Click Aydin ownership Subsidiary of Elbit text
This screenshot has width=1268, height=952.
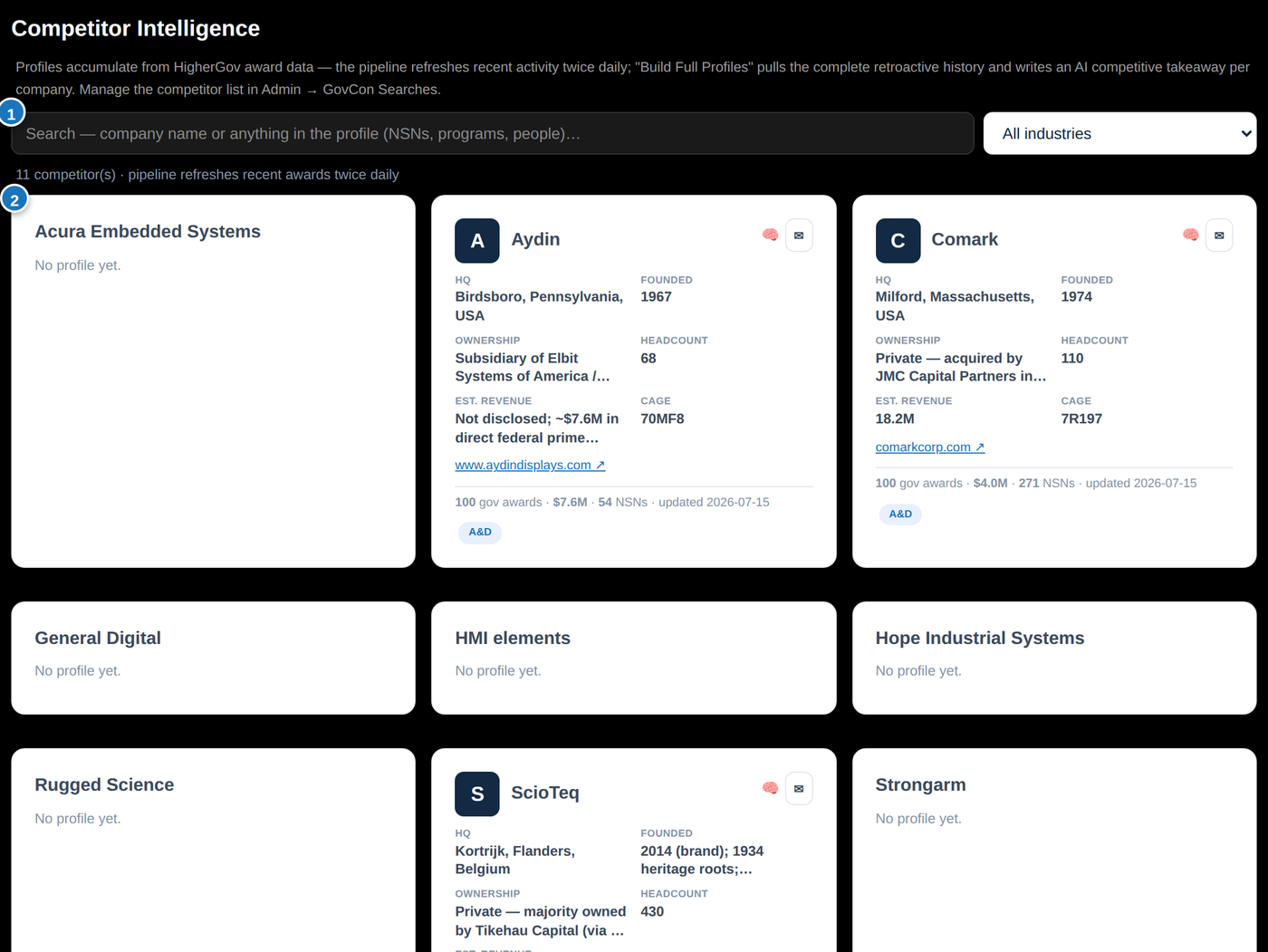(x=533, y=367)
